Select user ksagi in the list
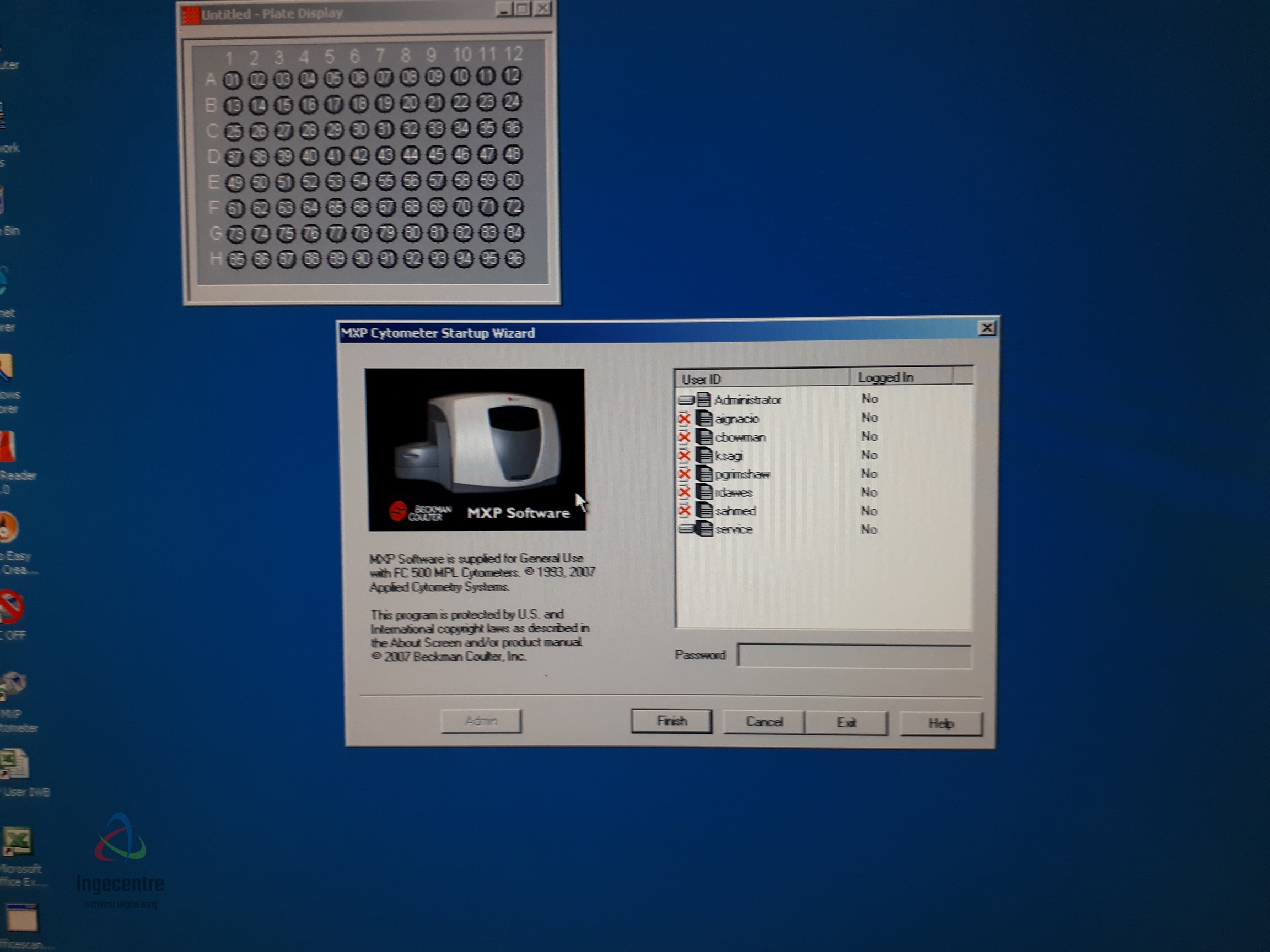Image resolution: width=1270 pixels, height=952 pixels. [824, 455]
